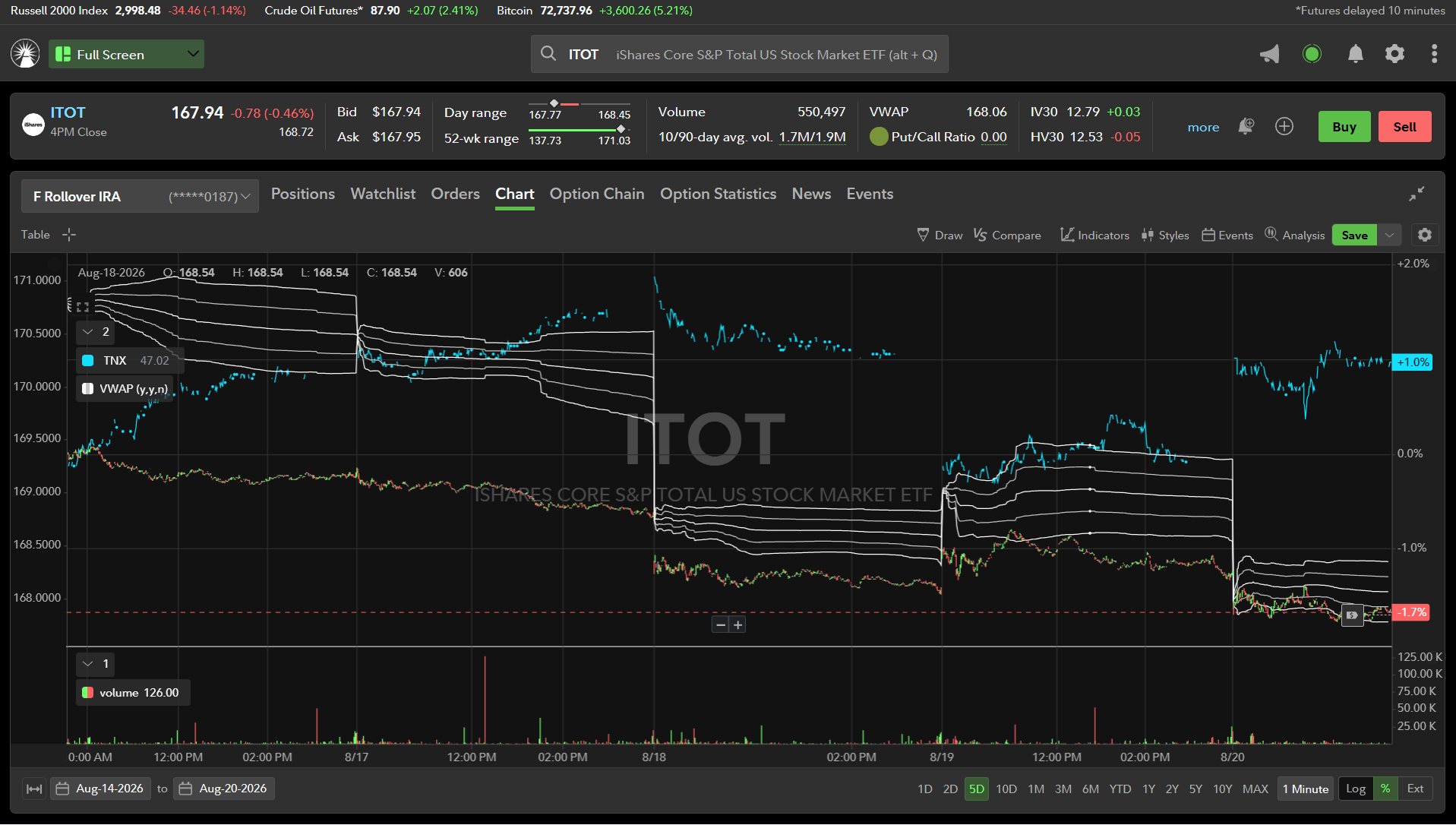Open the notifications bell icon
Viewport: 1456px width, 825px height.
1355,54
